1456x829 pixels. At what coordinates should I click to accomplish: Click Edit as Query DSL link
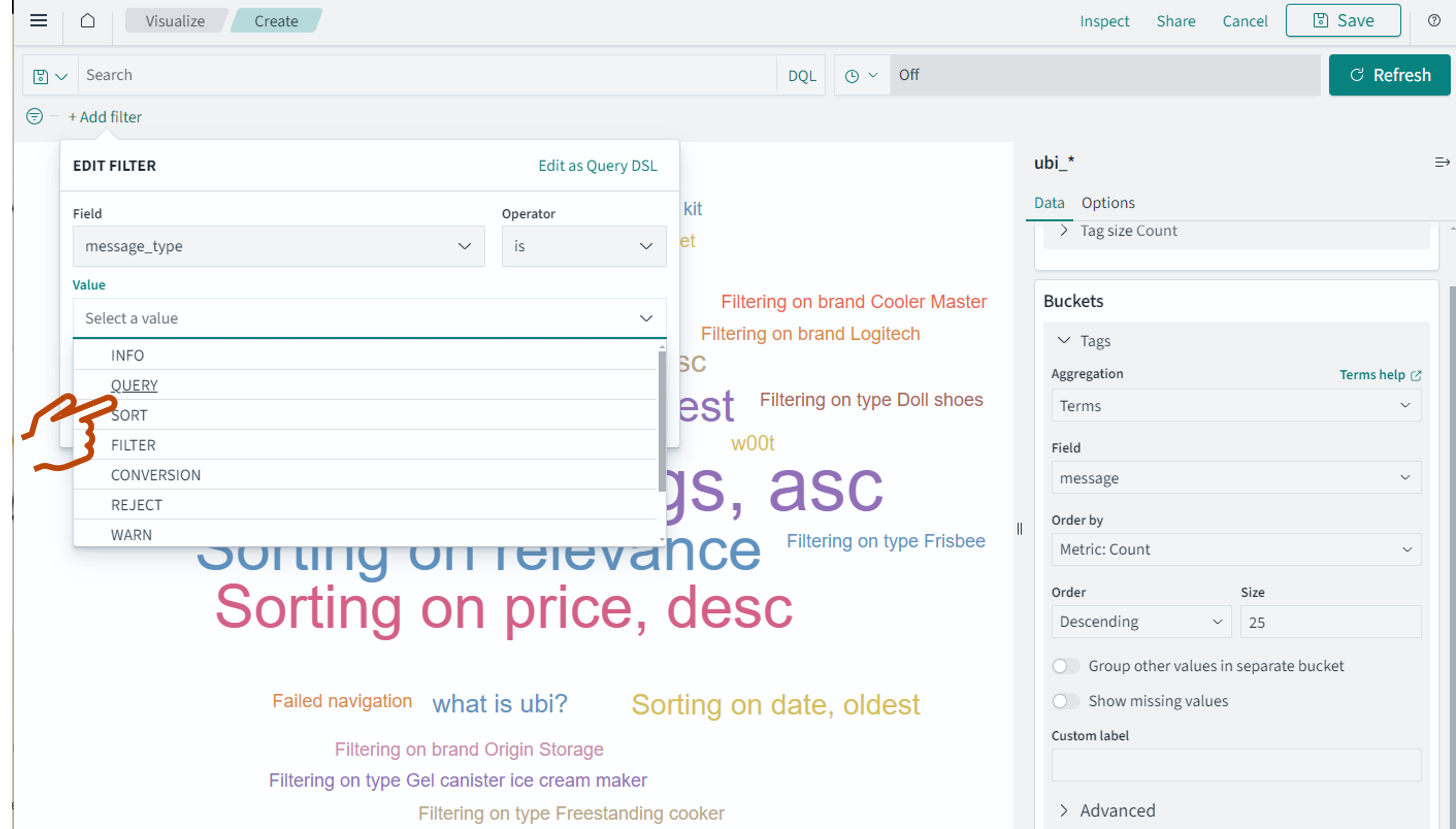point(597,166)
